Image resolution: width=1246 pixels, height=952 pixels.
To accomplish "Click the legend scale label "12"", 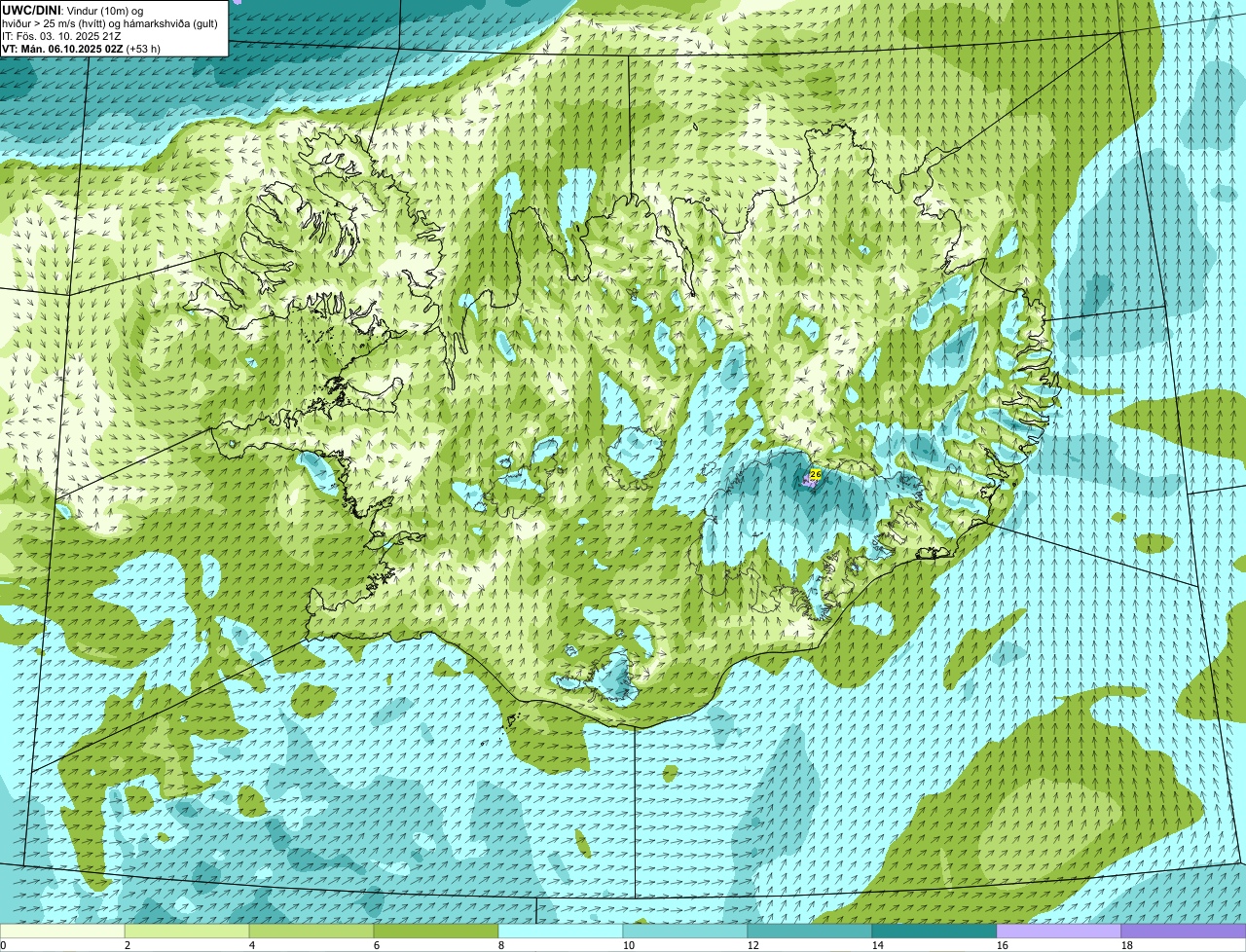I will point(752,945).
